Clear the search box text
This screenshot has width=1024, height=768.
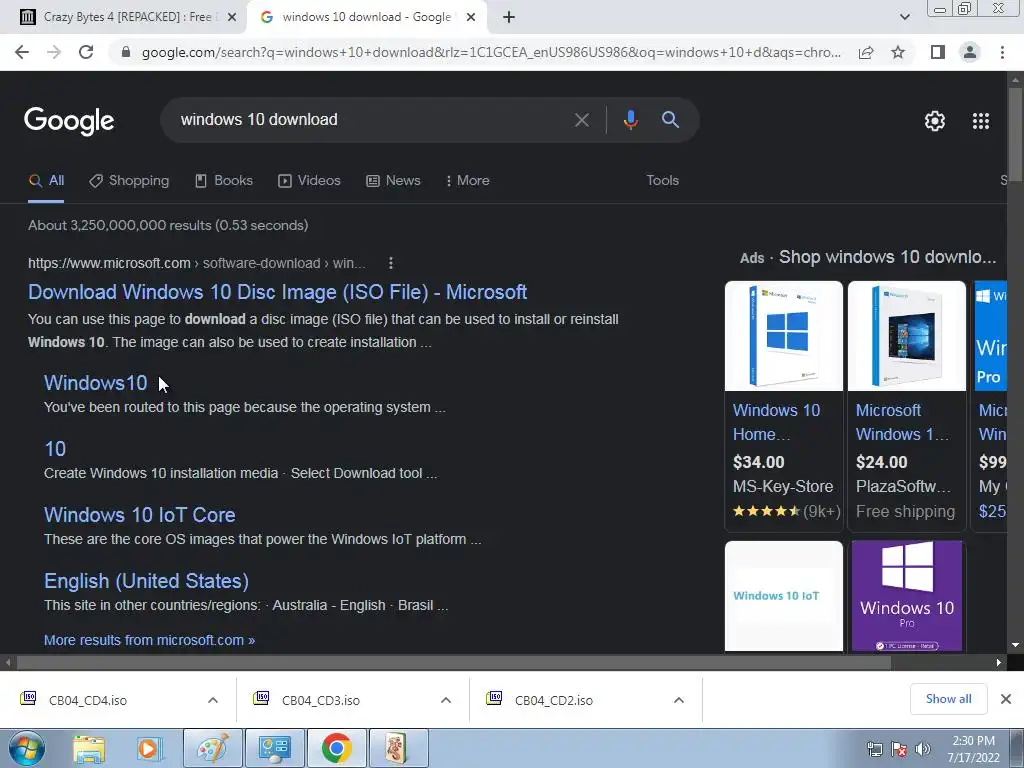click(x=581, y=120)
